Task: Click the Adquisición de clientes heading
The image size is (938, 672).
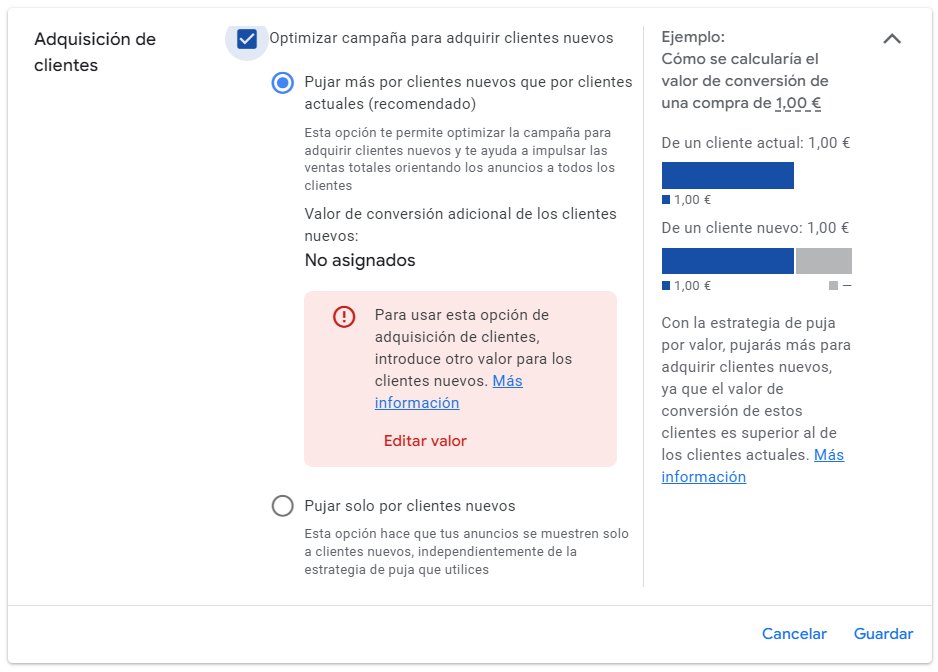Action: pos(95,52)
